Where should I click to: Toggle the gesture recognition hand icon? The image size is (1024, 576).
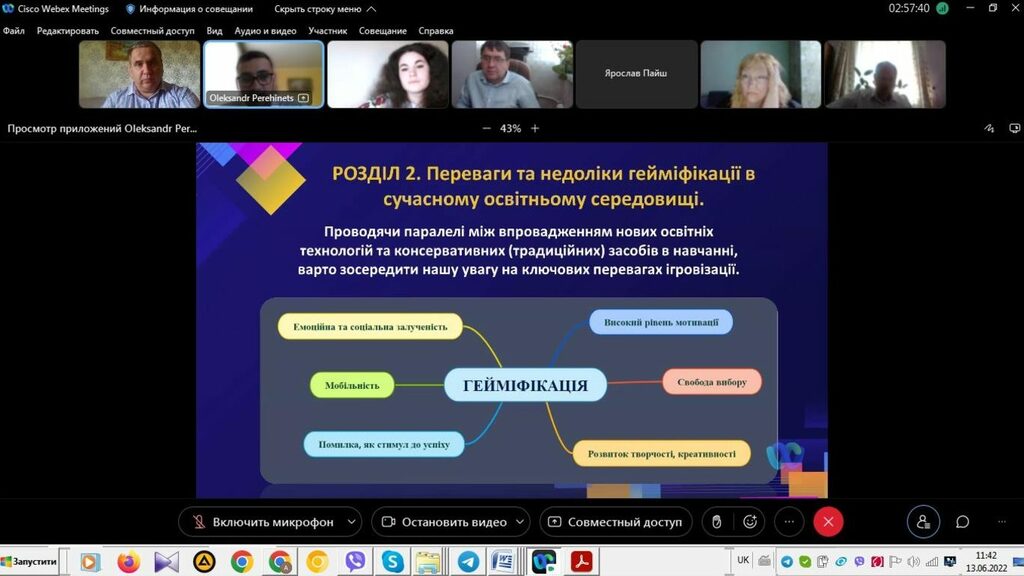pyautogui.click(x=714, y=522)
